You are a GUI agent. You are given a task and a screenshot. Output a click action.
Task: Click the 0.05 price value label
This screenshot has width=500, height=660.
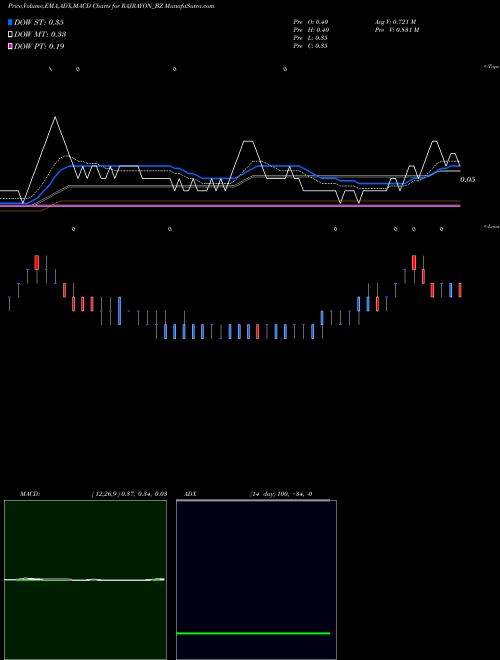click(x=468, y=180)
